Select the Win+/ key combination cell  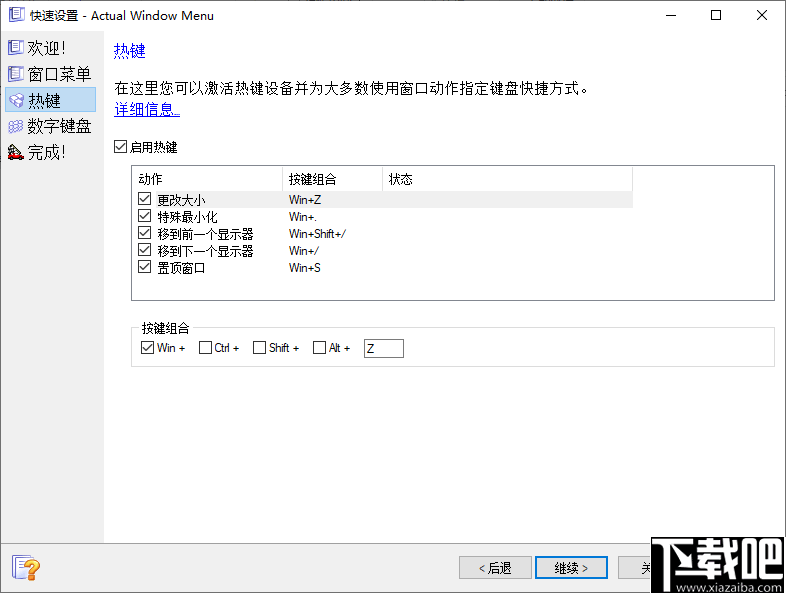304,251
